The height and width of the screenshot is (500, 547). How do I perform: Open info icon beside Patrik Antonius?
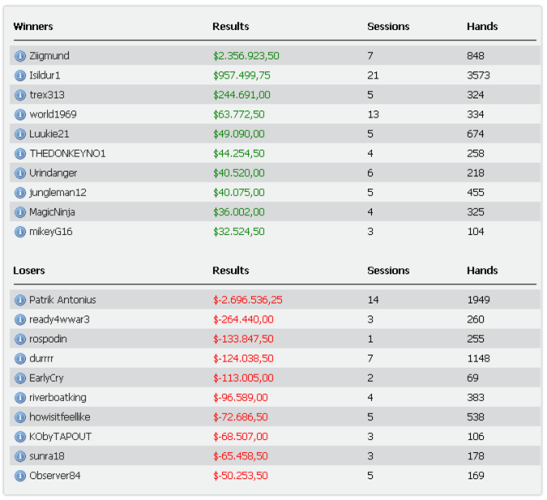click(20, 300)
